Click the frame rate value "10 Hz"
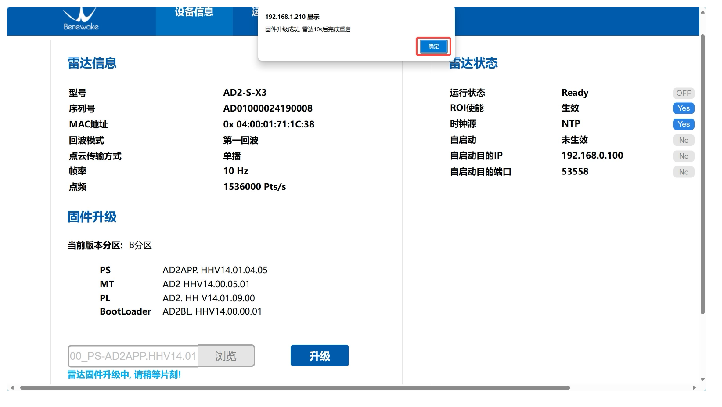The width and height of the screenshot is (722, 407). [x=236, y=171]
